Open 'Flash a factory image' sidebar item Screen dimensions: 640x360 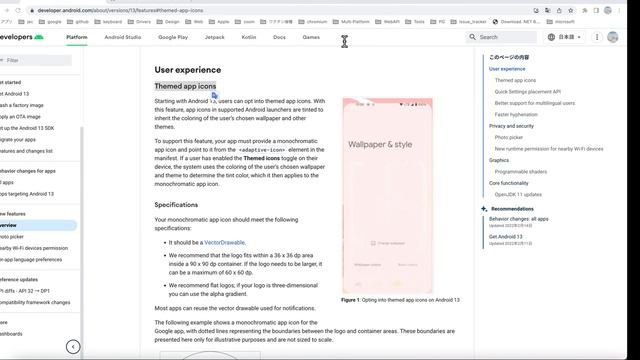[x=22, y=105]
